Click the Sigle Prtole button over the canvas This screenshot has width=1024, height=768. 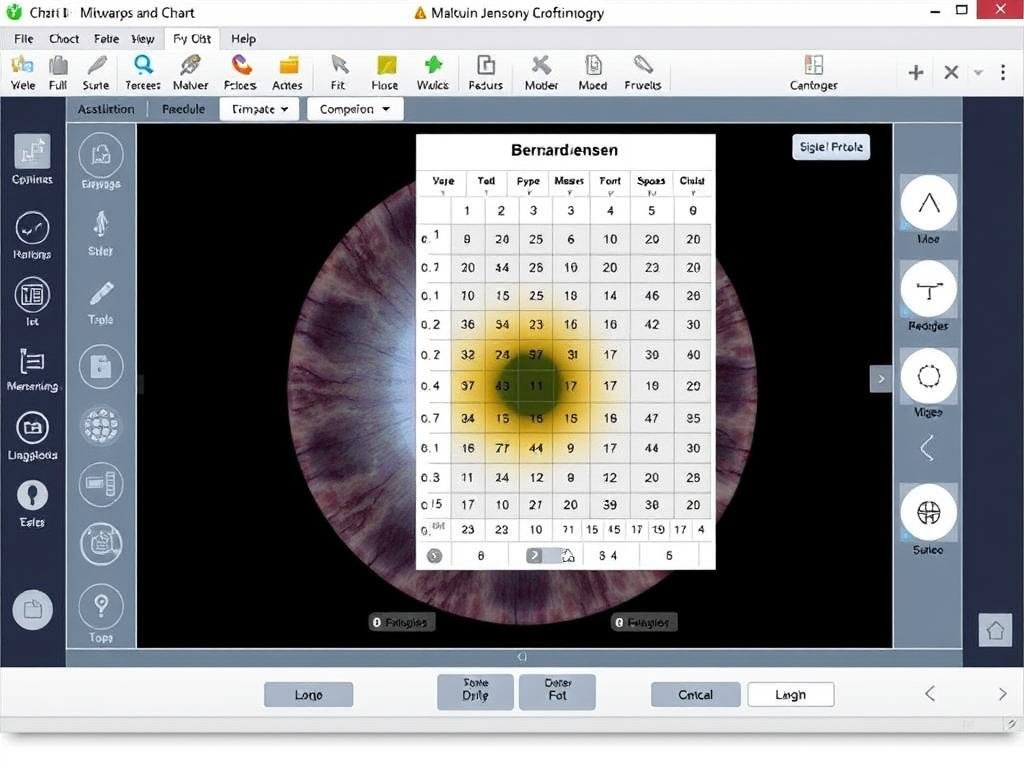coord(830,146)
